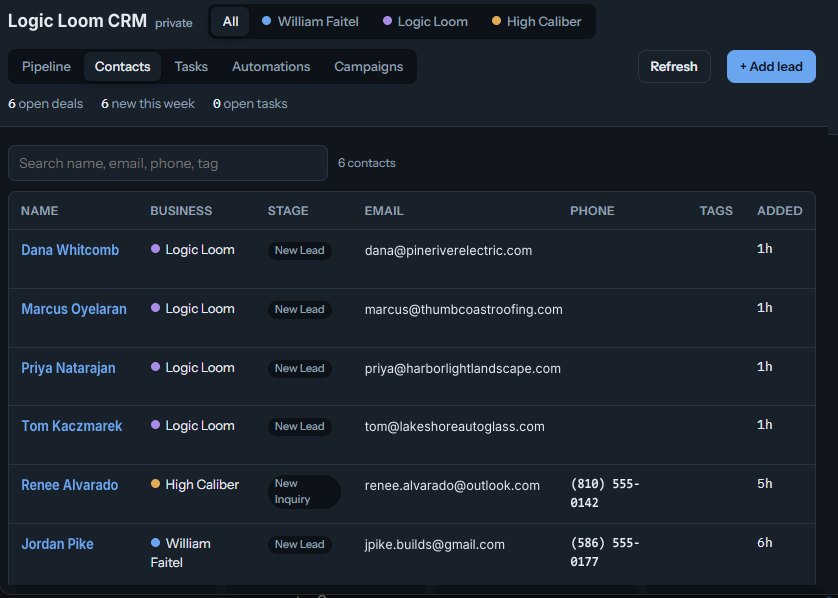Click the ADDED column header
The width and height of the screenshot is (838, 598).
pos(780,211)
